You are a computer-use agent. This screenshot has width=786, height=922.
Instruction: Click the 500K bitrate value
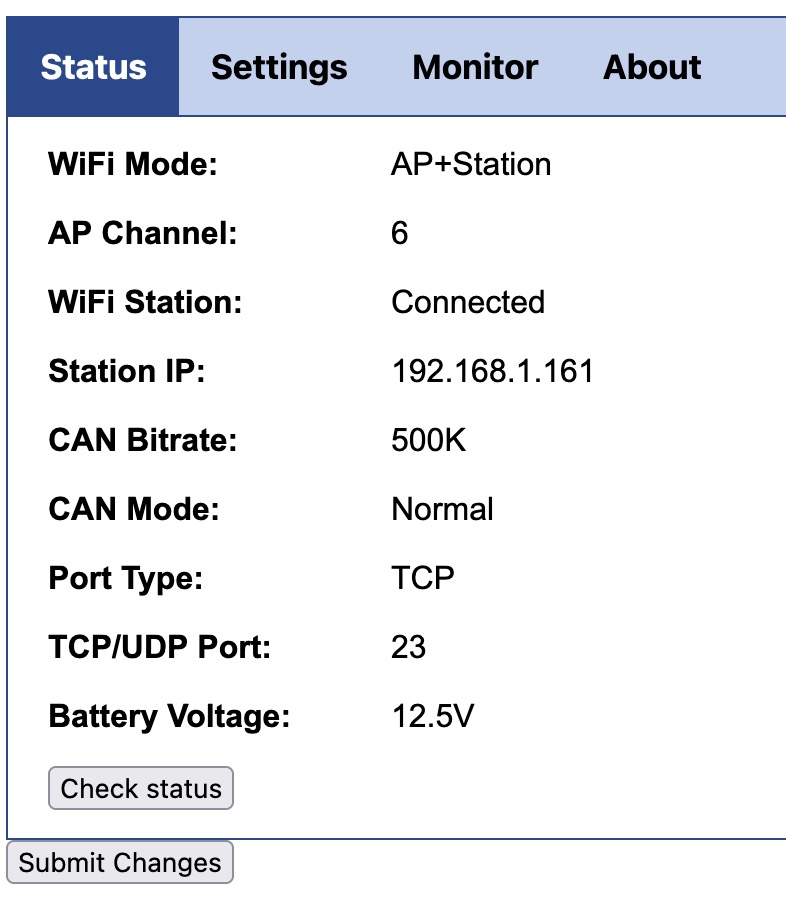coord(429,440)
